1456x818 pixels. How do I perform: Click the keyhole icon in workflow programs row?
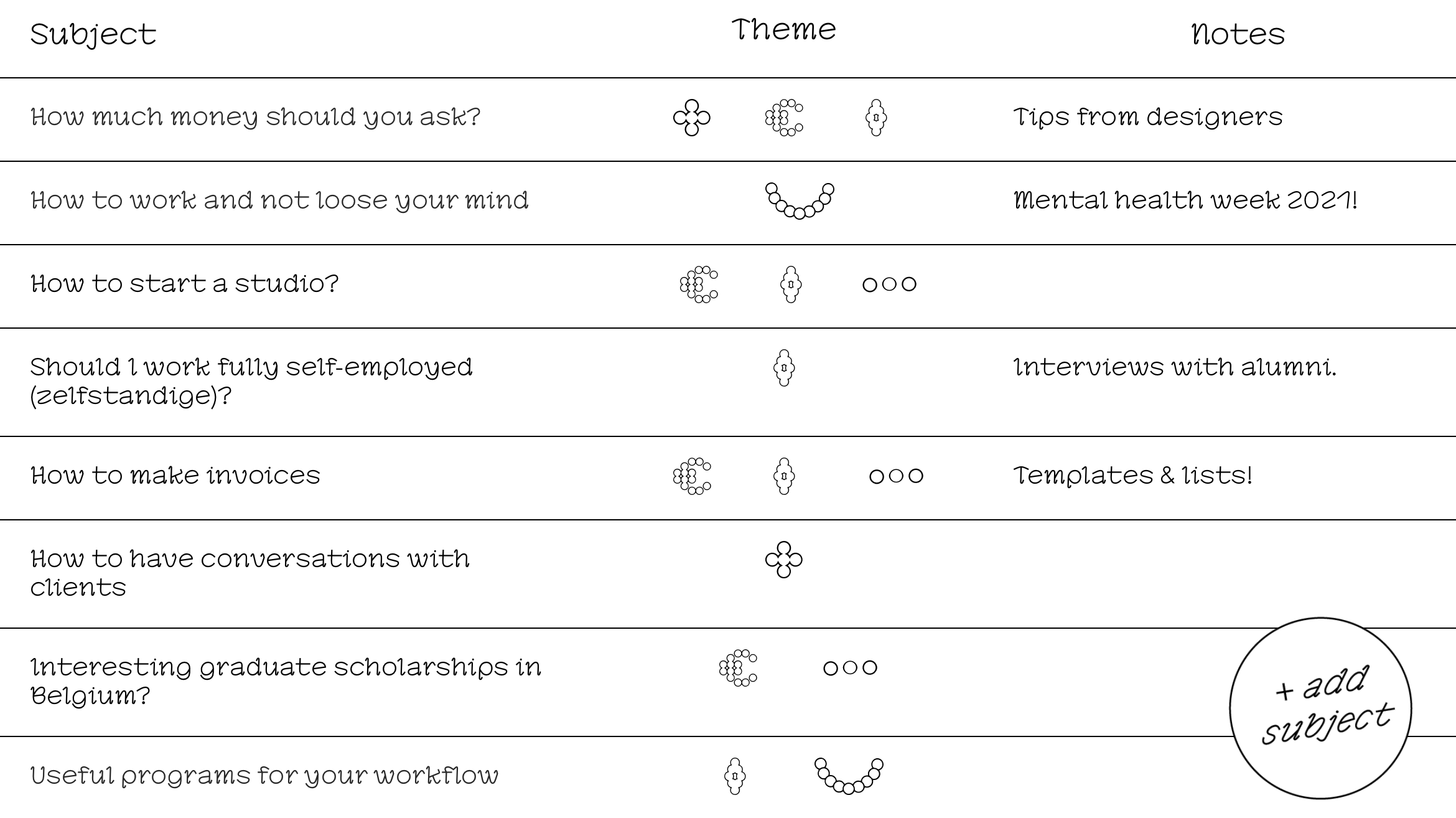(x=735, y=776)
